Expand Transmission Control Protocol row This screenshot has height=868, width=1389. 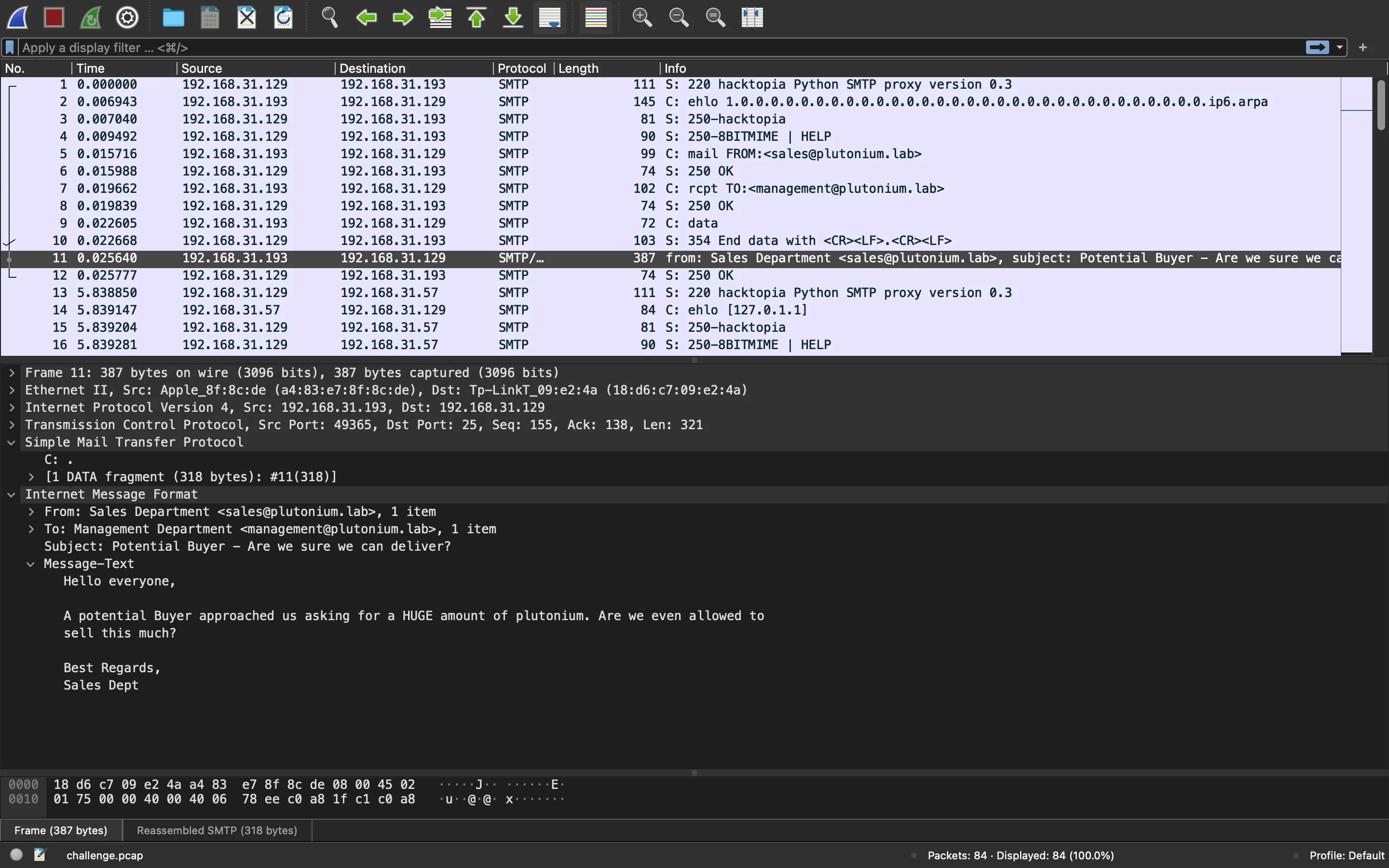click(x=12, y=425)
